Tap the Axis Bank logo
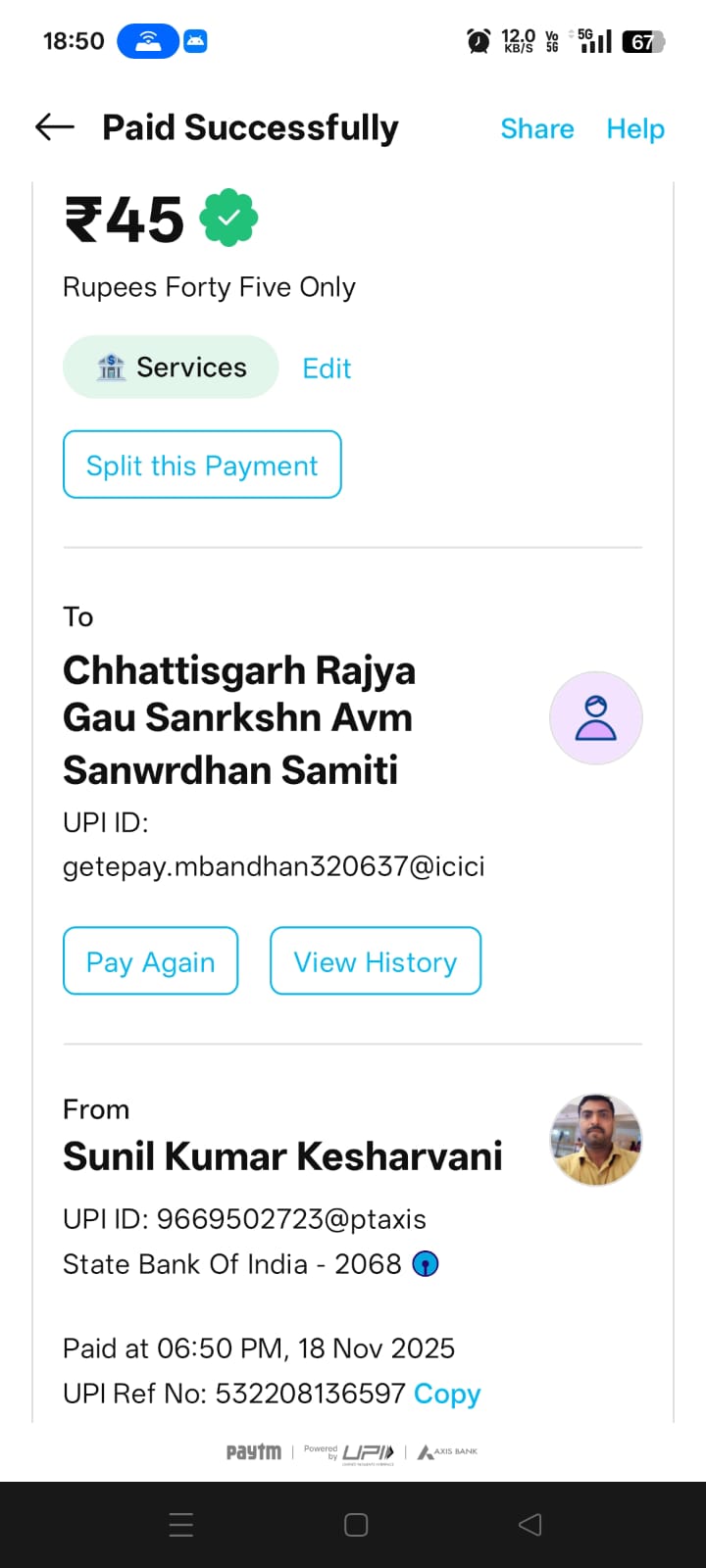The height and width of the screenshot is (1568, 706). 447,1451
